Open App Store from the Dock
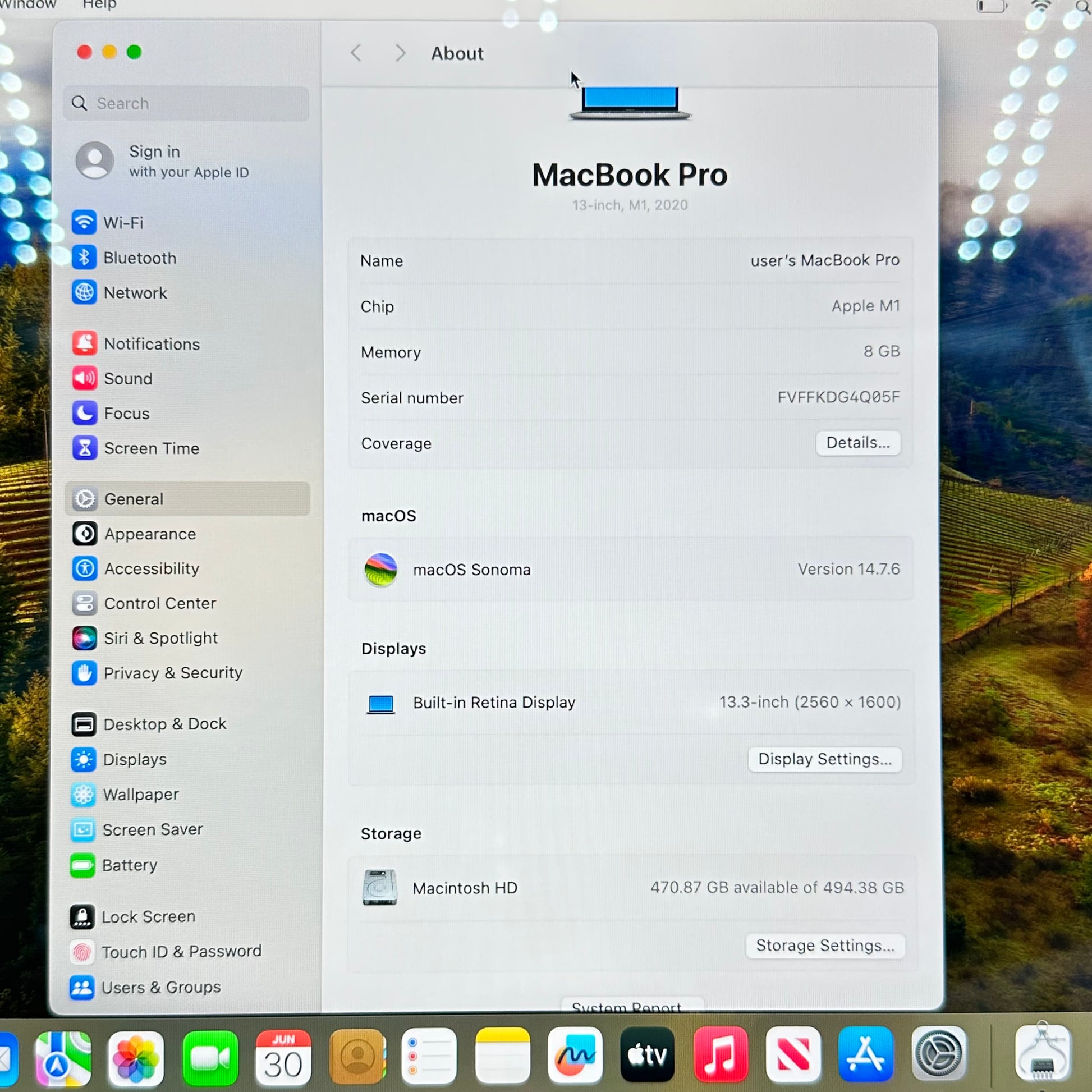Viewport: 1092px width, 1092px height. click(x=866, y=1054)
